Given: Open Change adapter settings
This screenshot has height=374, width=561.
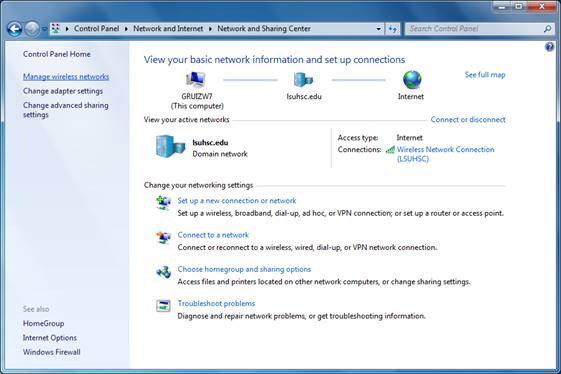Looking at the screenshot, I should [63, 91].
